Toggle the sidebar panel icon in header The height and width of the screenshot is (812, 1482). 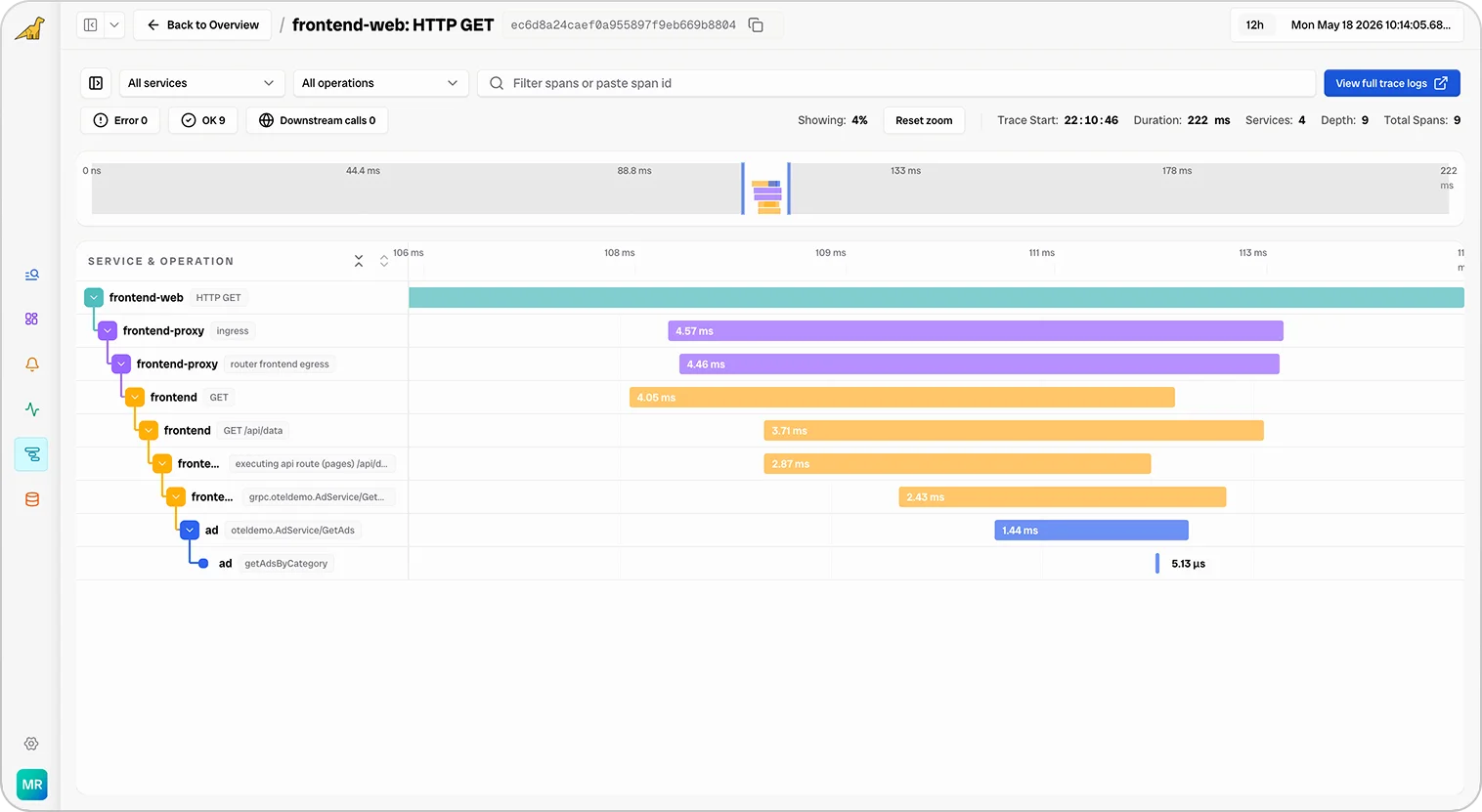(x=90, y=24)
